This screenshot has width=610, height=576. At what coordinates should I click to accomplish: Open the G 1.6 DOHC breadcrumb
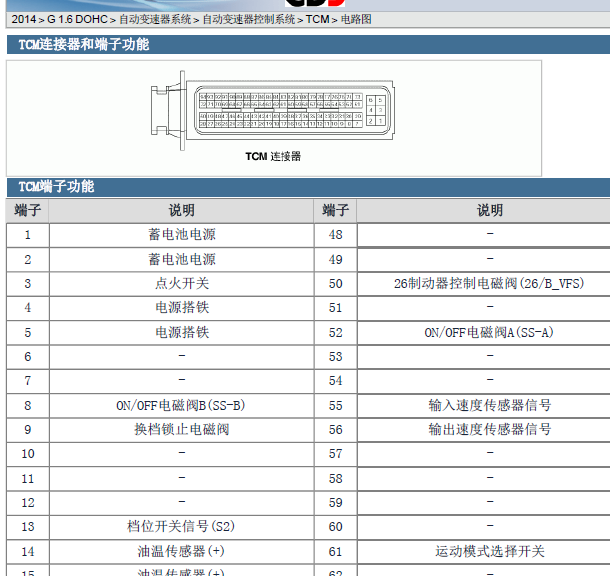coord(77,19)
